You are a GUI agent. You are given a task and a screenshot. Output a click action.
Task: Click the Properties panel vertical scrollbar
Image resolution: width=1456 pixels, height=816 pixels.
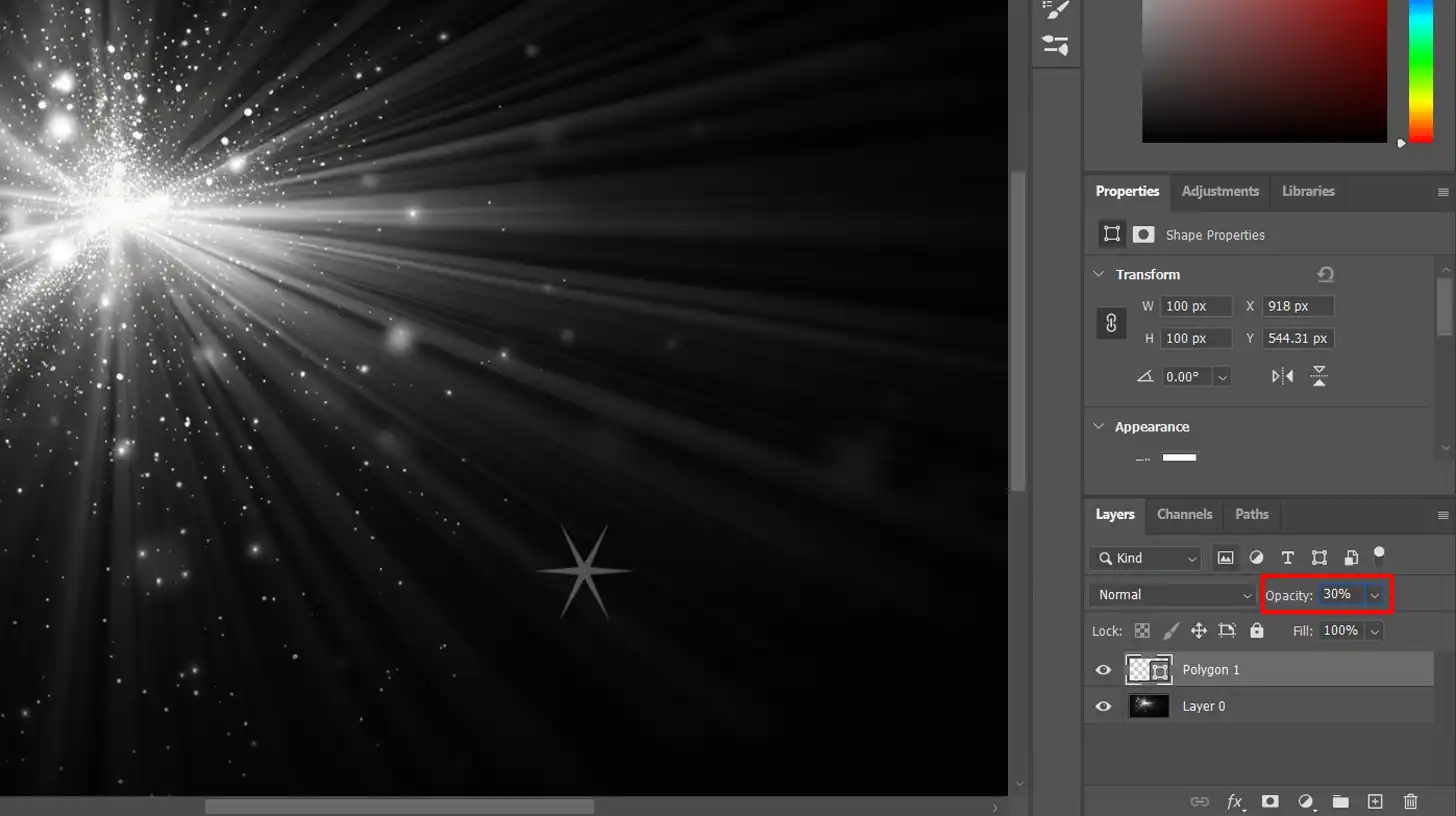tap(1444, 306)
